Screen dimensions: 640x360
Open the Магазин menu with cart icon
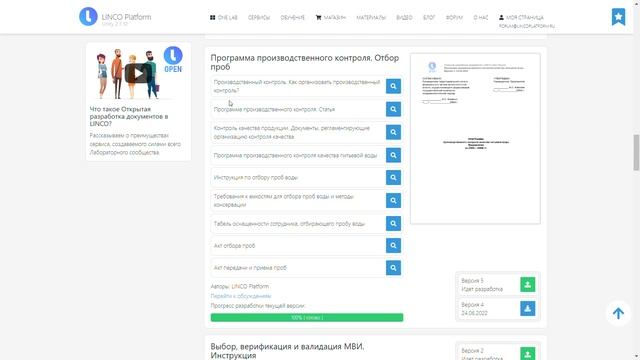[331, 18]
